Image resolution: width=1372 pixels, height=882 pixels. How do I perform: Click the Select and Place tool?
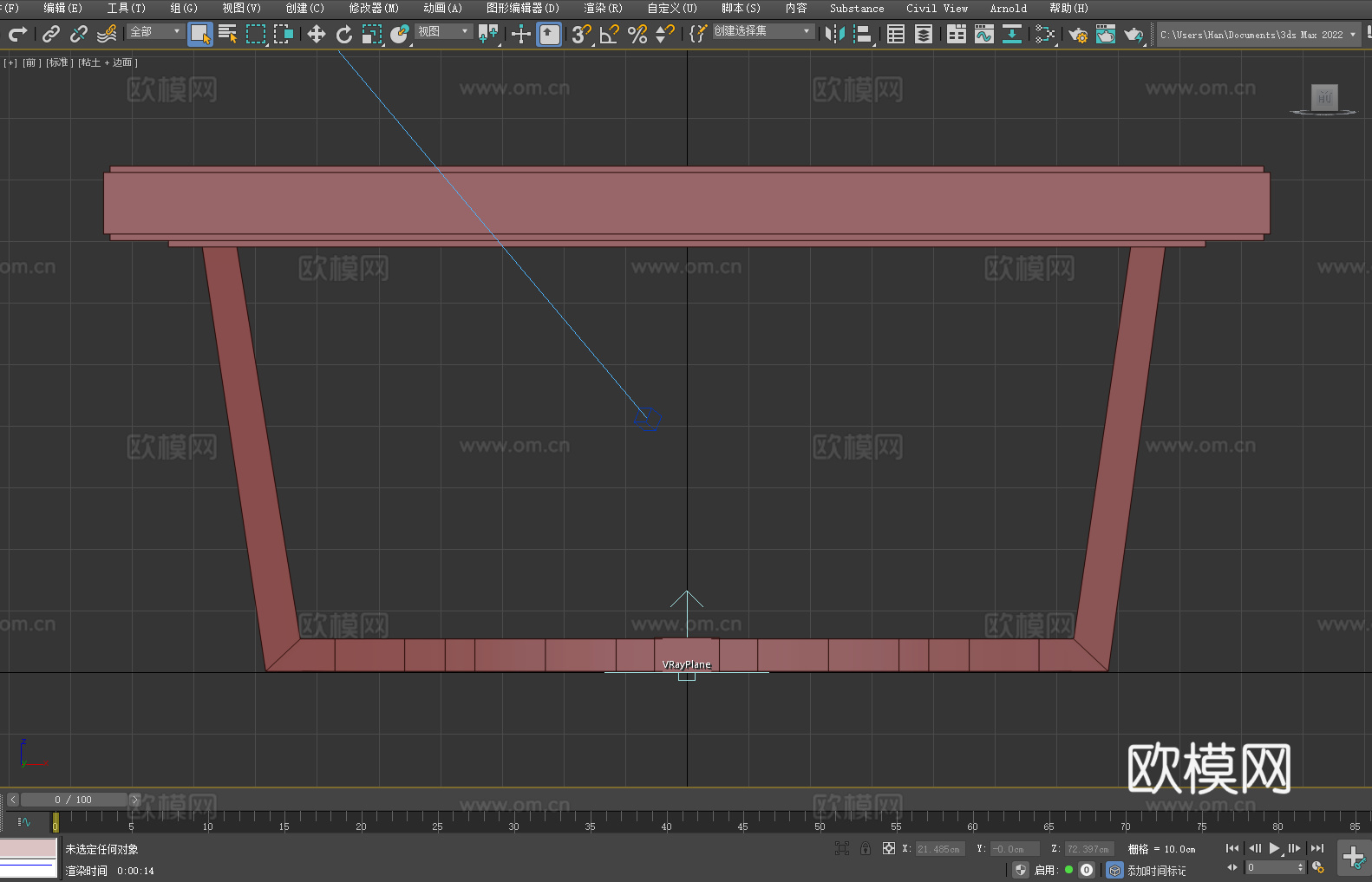pos(400,34)
